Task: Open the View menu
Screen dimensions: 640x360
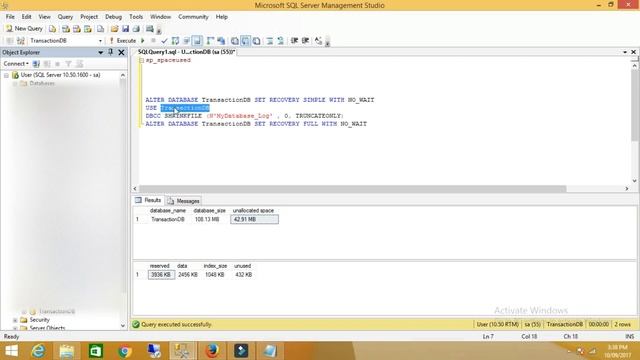Action: click(44, 17)
